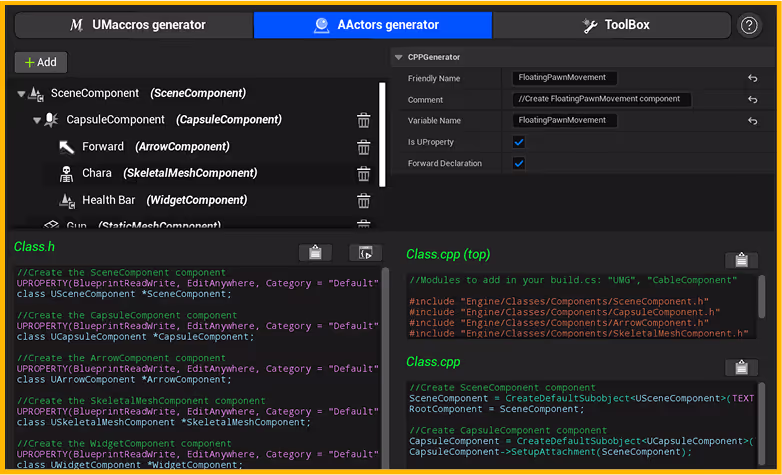This screenshot has width=782, height=475.
Task: Select the SceneComponent root icon
Action: click(36, 94)
